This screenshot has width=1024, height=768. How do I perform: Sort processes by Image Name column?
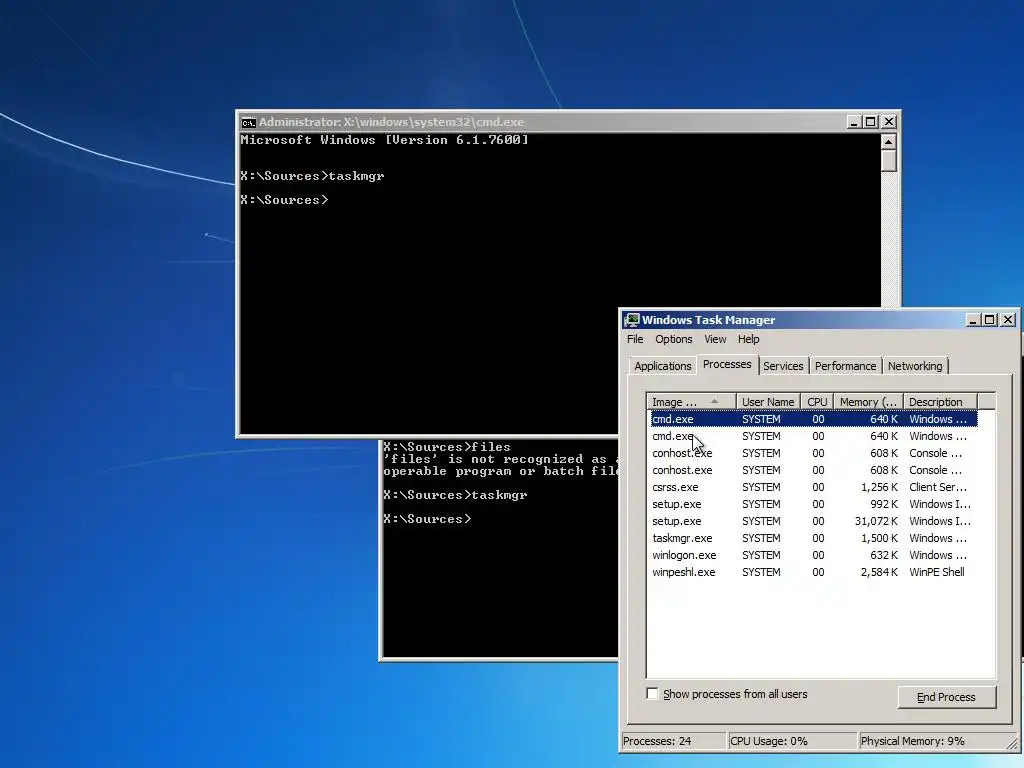click(692, 402)
